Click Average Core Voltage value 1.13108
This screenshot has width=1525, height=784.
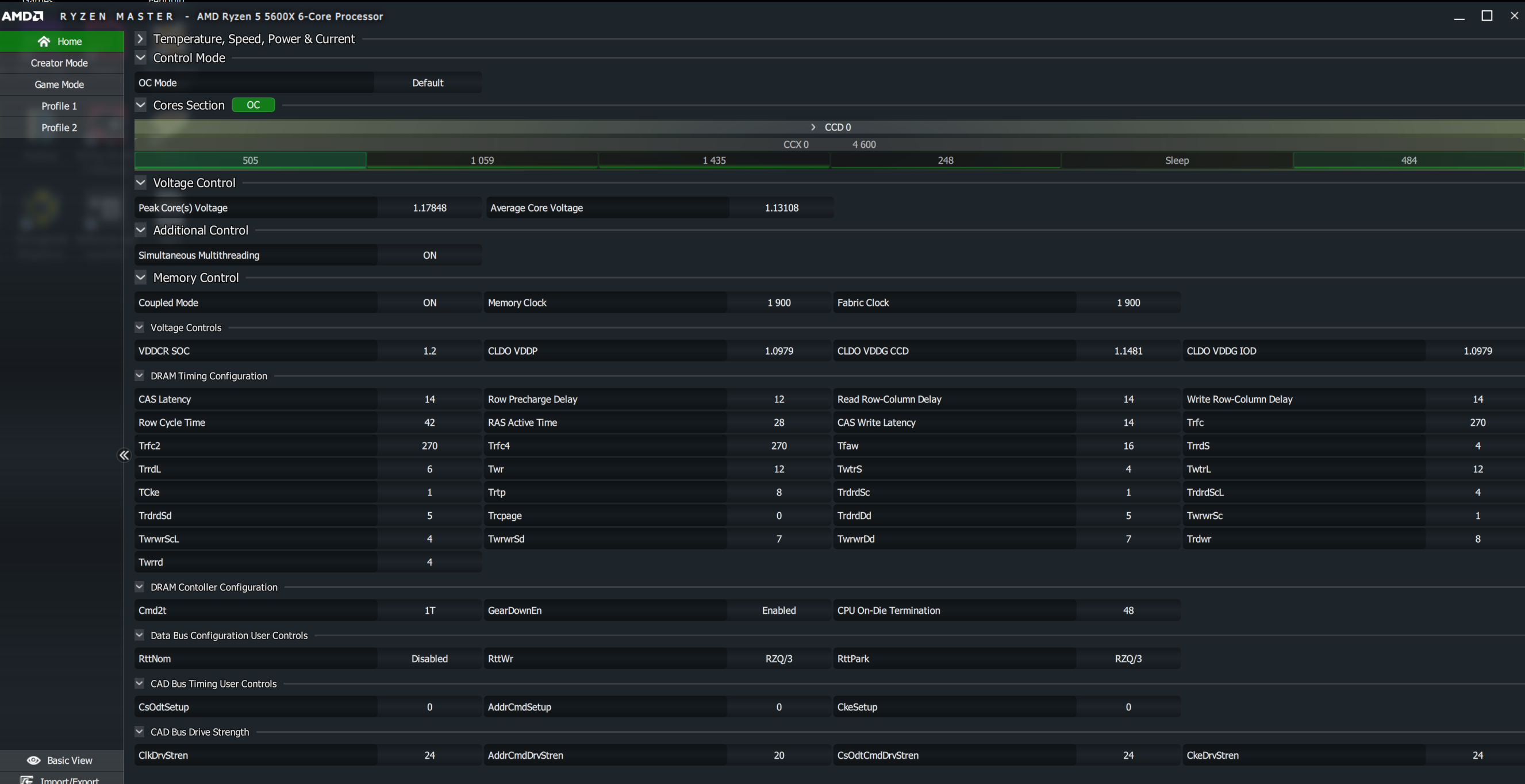click(x=781, y=208)
